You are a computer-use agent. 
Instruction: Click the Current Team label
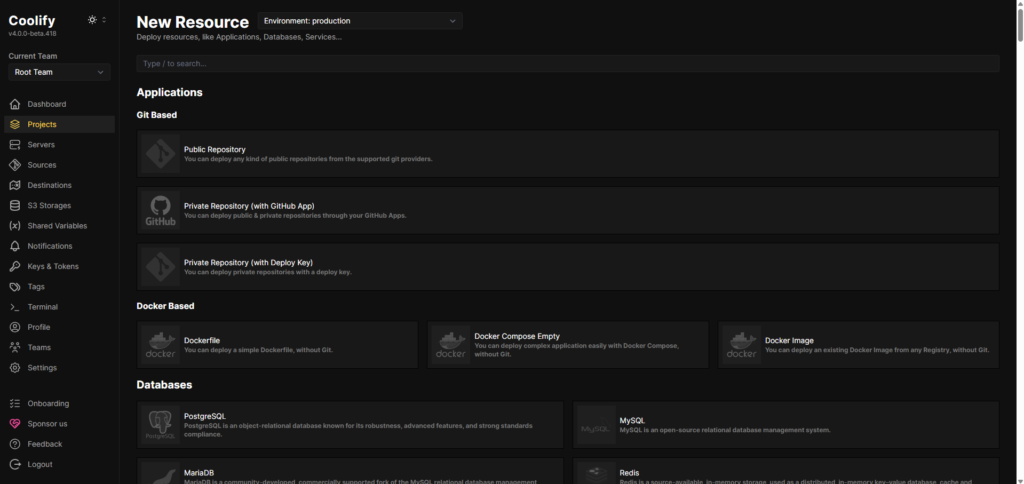[x=33, y=56]
